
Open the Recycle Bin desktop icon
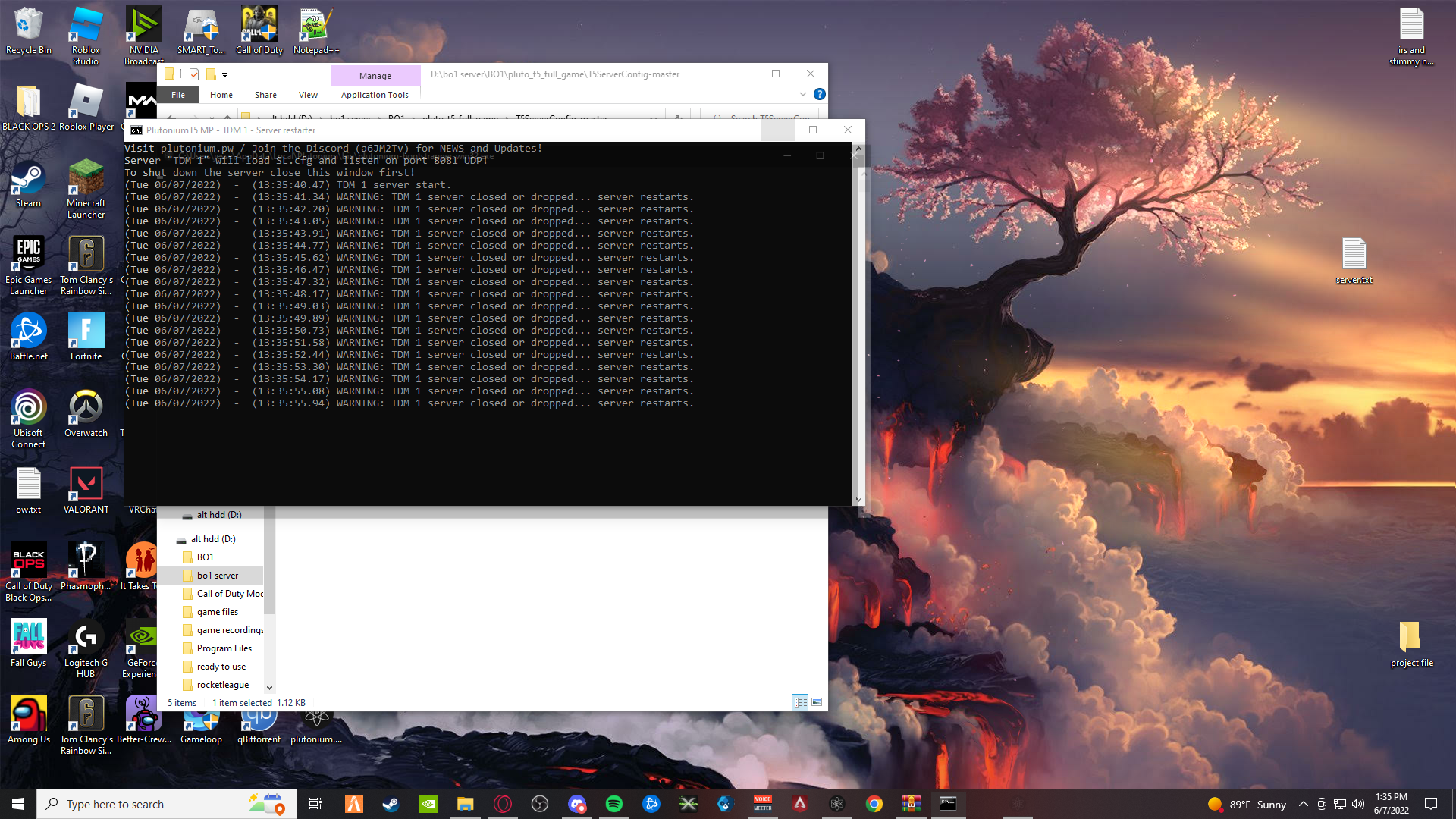pos(29,31)
